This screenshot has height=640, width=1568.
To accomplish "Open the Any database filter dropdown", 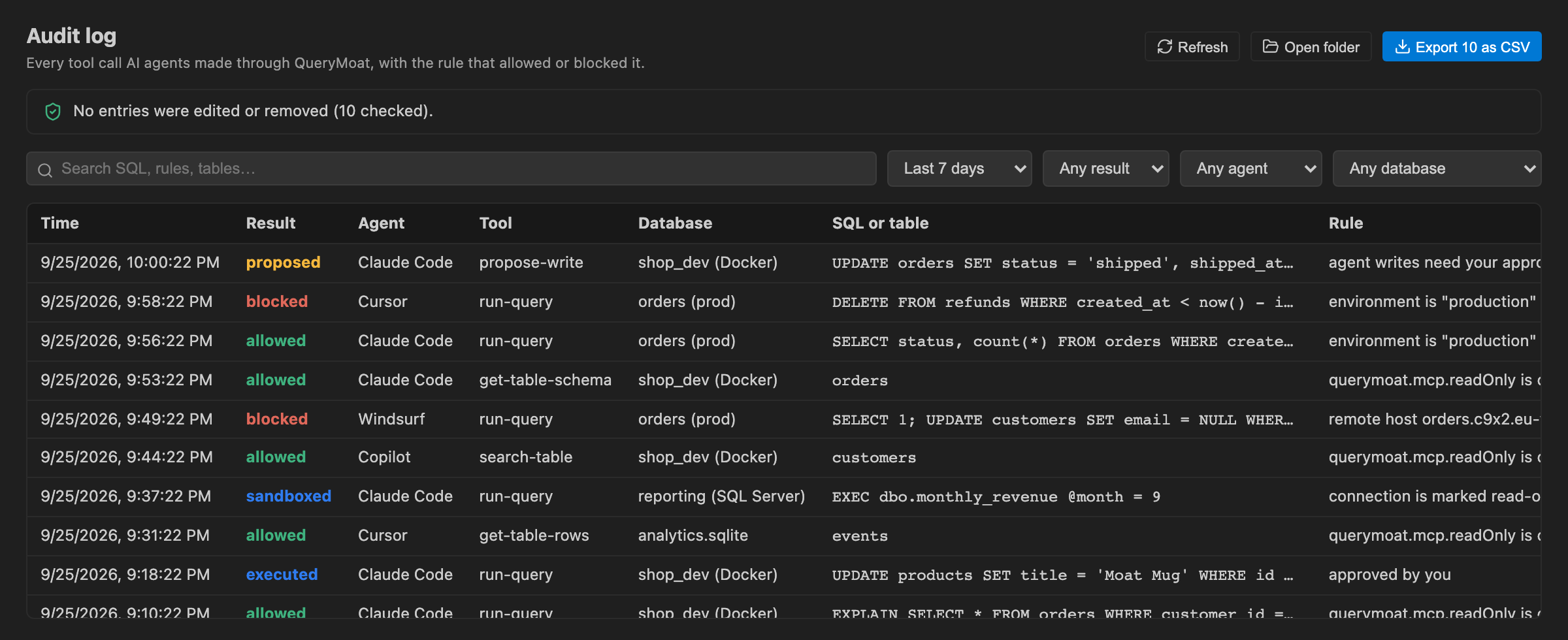I will [x=1437, y=168].
